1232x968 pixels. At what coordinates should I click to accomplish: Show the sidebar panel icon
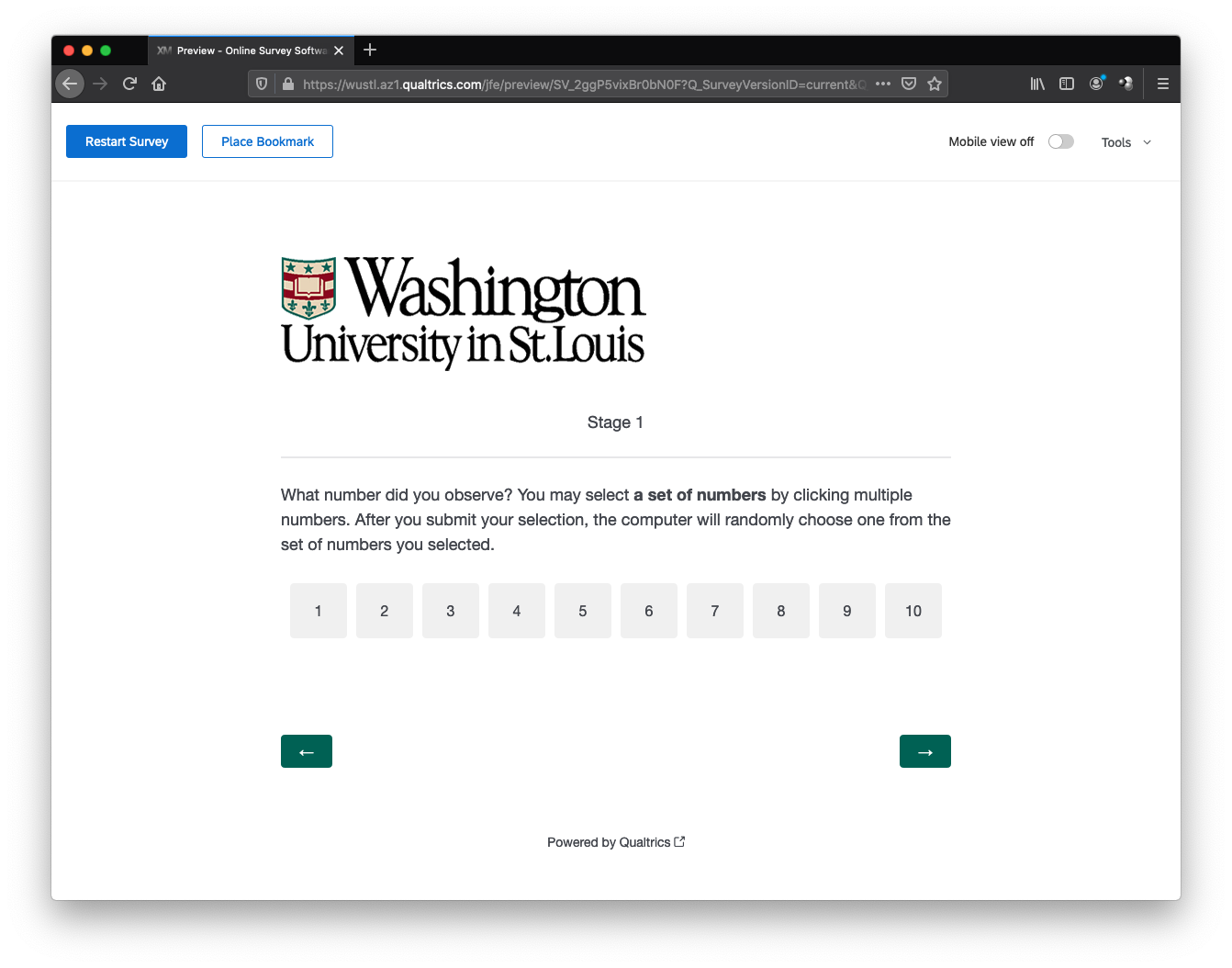pyautogui.click(x=1067, y=84)
